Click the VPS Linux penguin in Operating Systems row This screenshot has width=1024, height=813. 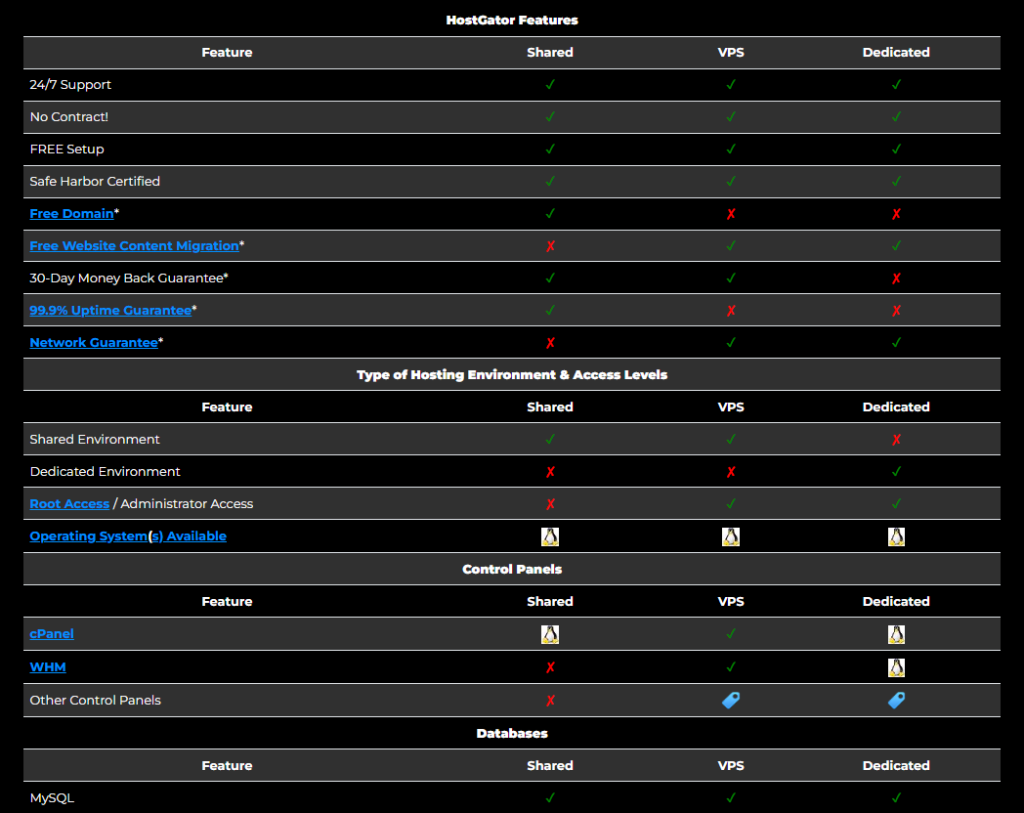(731, 537)
